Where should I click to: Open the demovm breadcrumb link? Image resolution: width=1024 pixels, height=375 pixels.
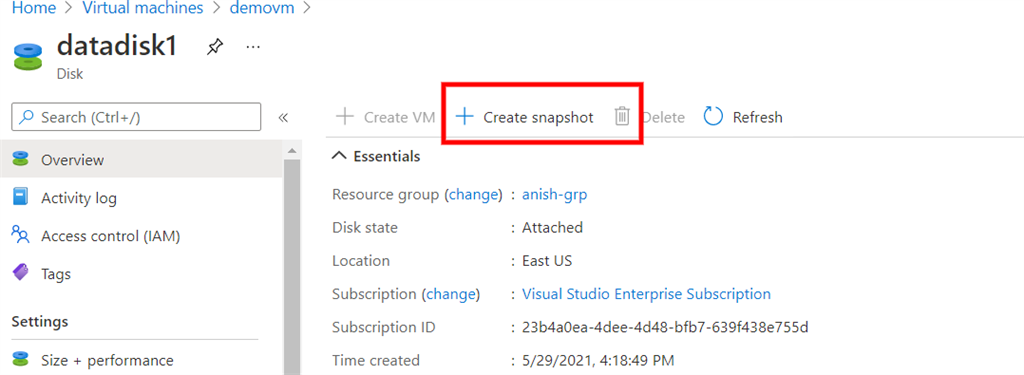[261, 9]
